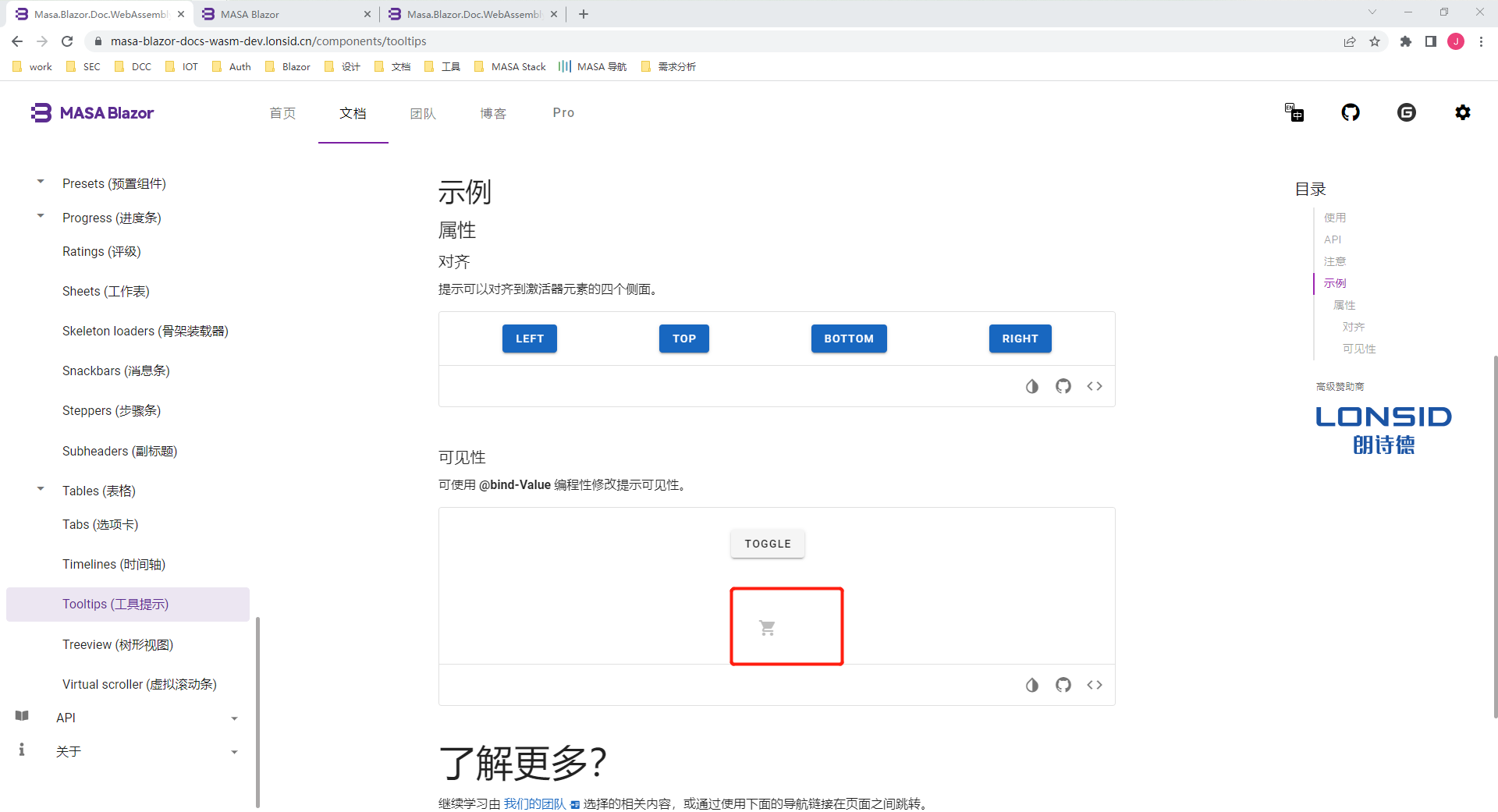This screenshot has height=812, width=1498.
Task: Open the GitHub repository icon in the header
Action: point(1351,112)
